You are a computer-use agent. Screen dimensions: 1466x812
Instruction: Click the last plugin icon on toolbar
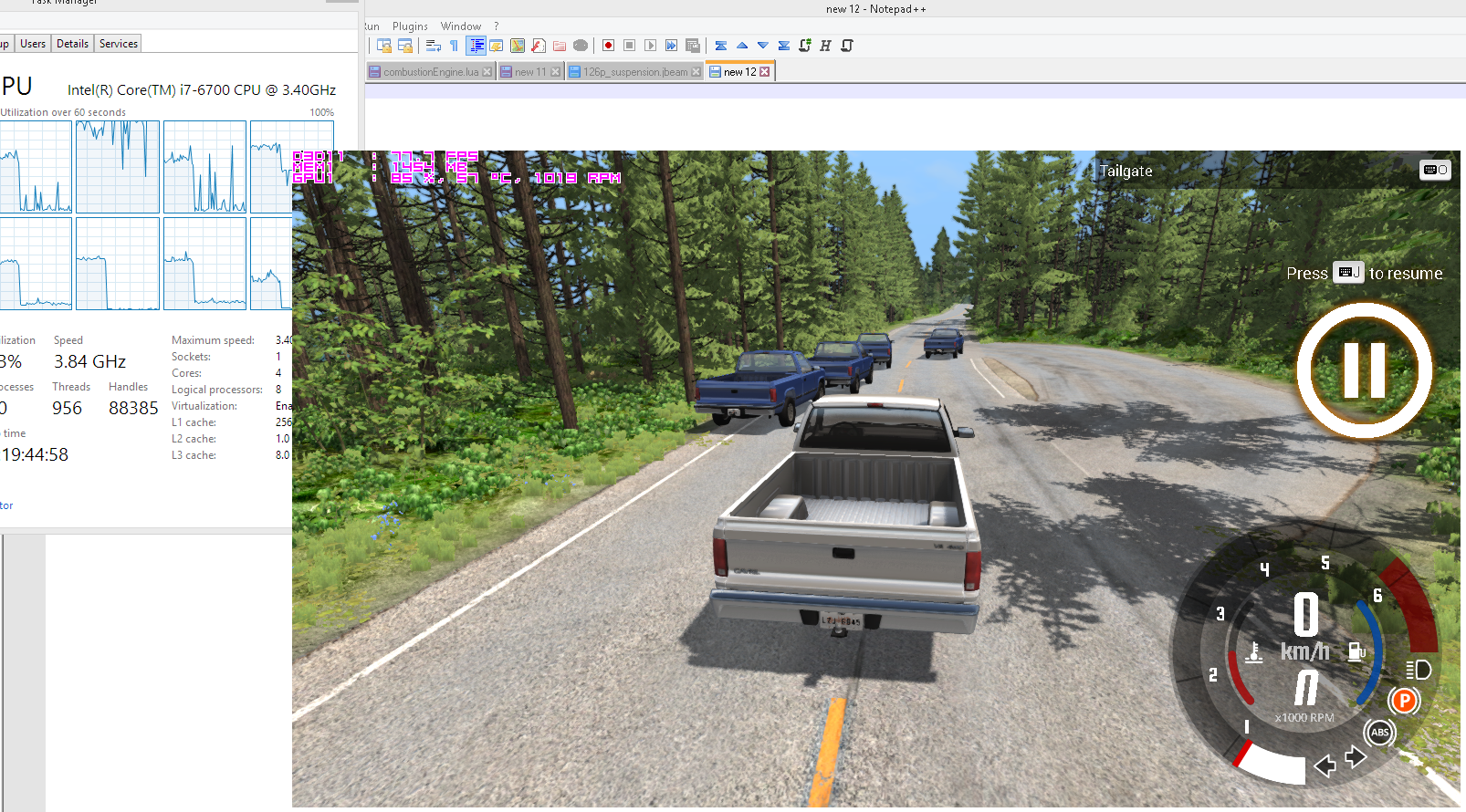pyautogui.click(x=847, y=46)
